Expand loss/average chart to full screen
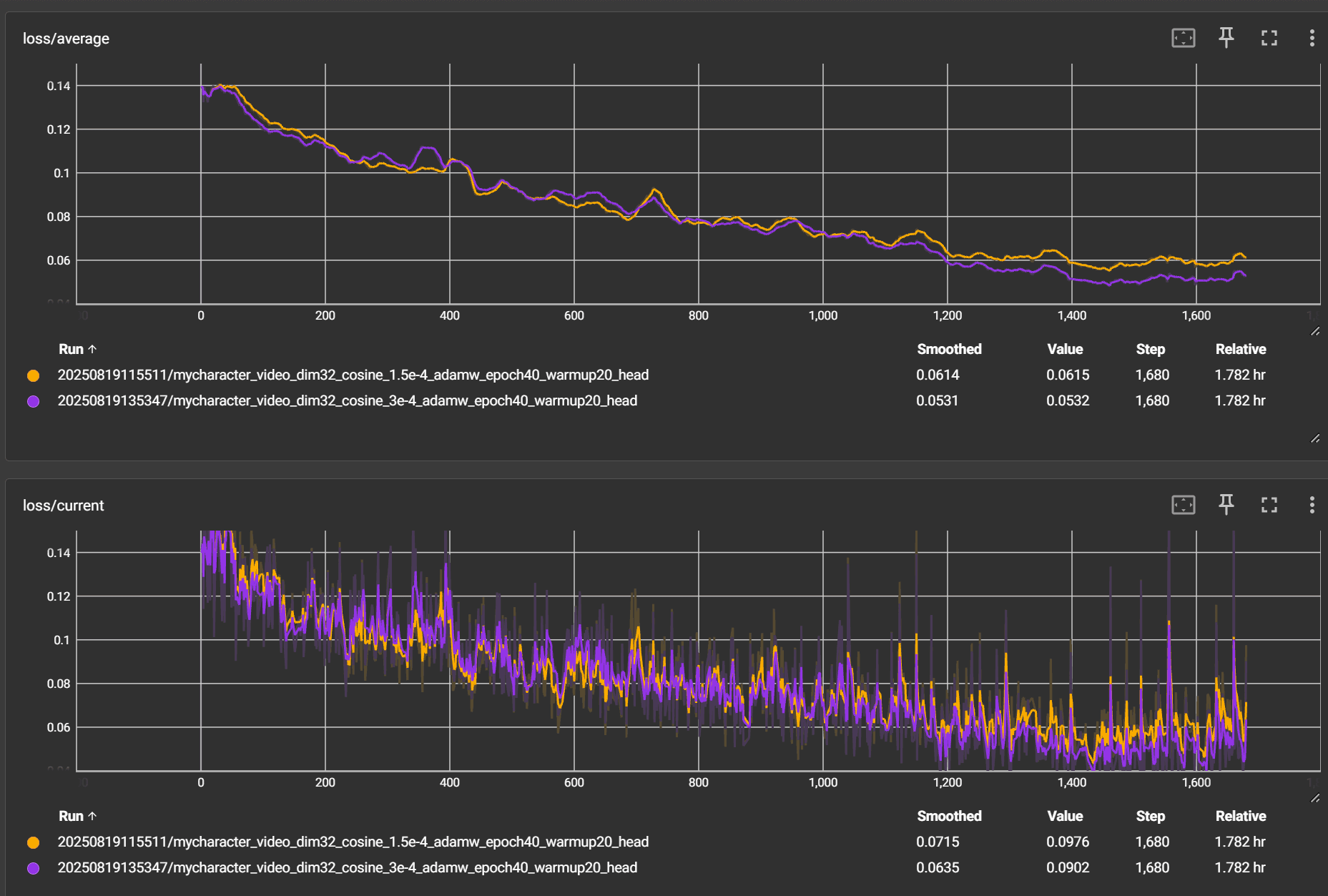 pyautogui.click(x=1269, y=38)
